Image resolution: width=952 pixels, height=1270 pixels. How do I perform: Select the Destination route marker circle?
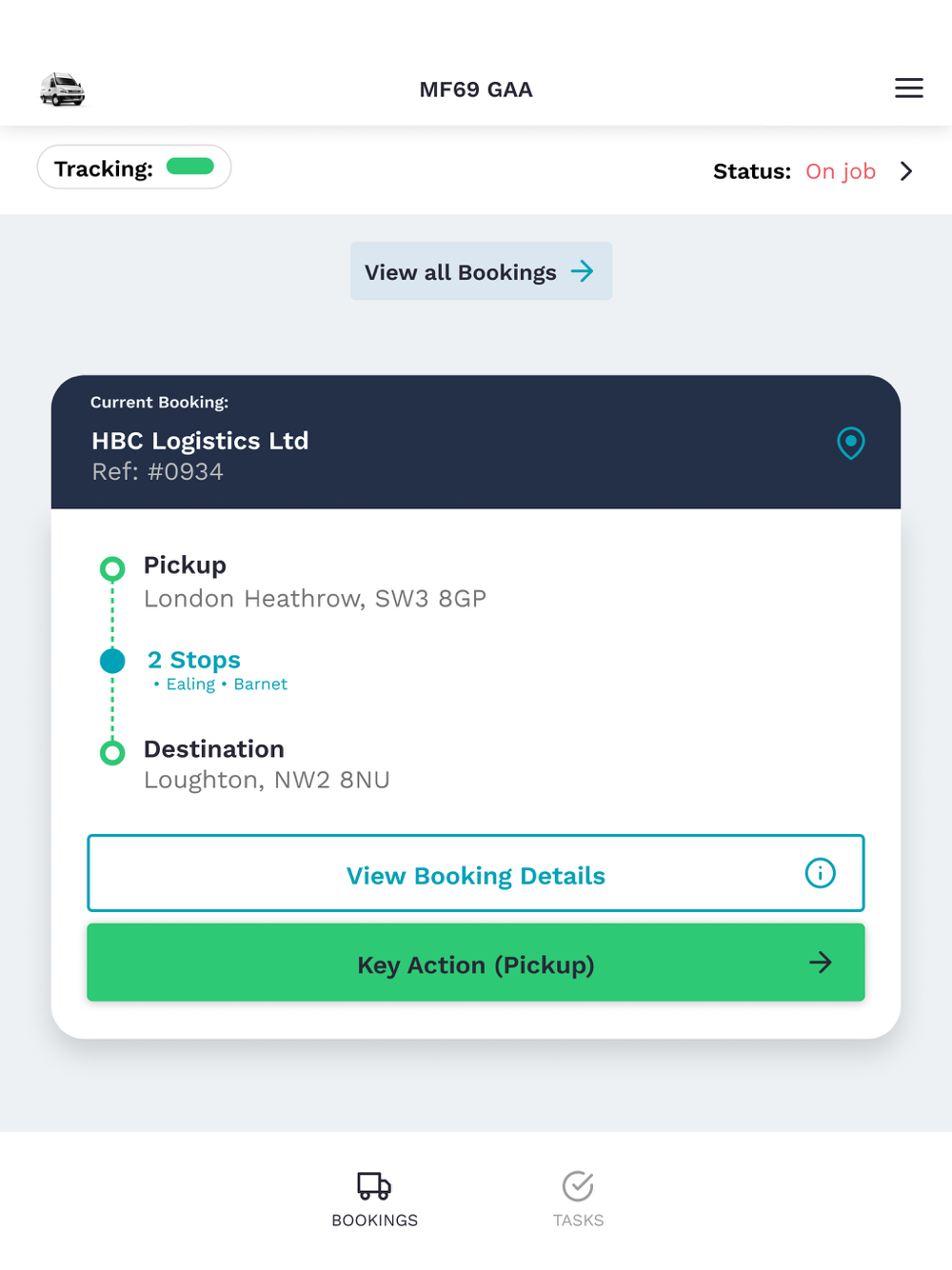click(x=112, y=753)
